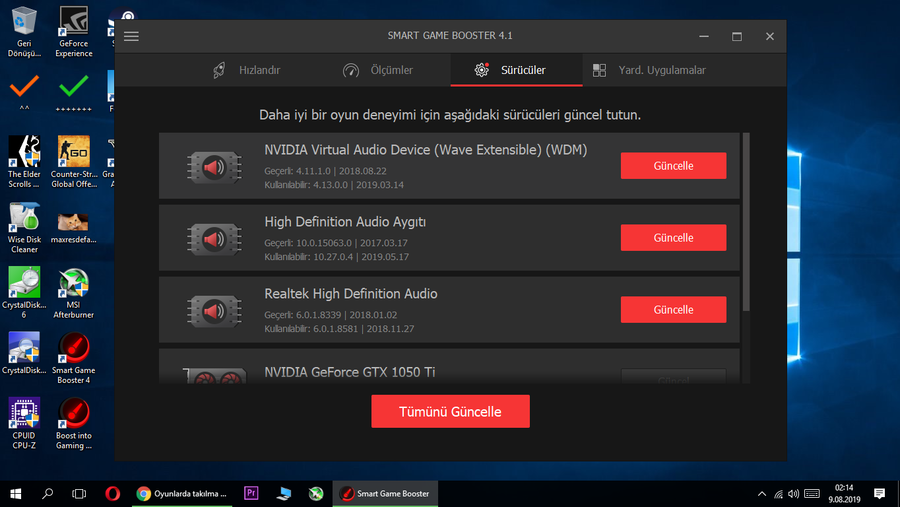Click Güncelle for High Definition Audio Aygıtı

(673, 238)
